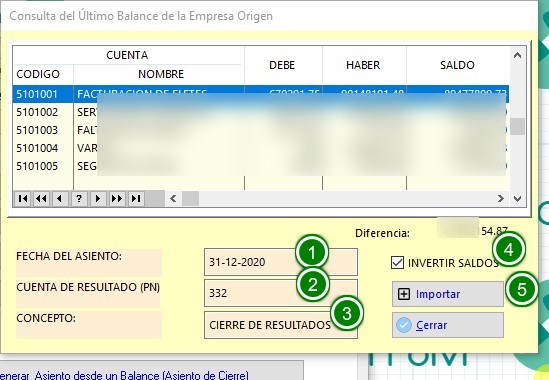Select row with code 5101005
This screenshot has width=549, height=380.
(x=260, y=166)
